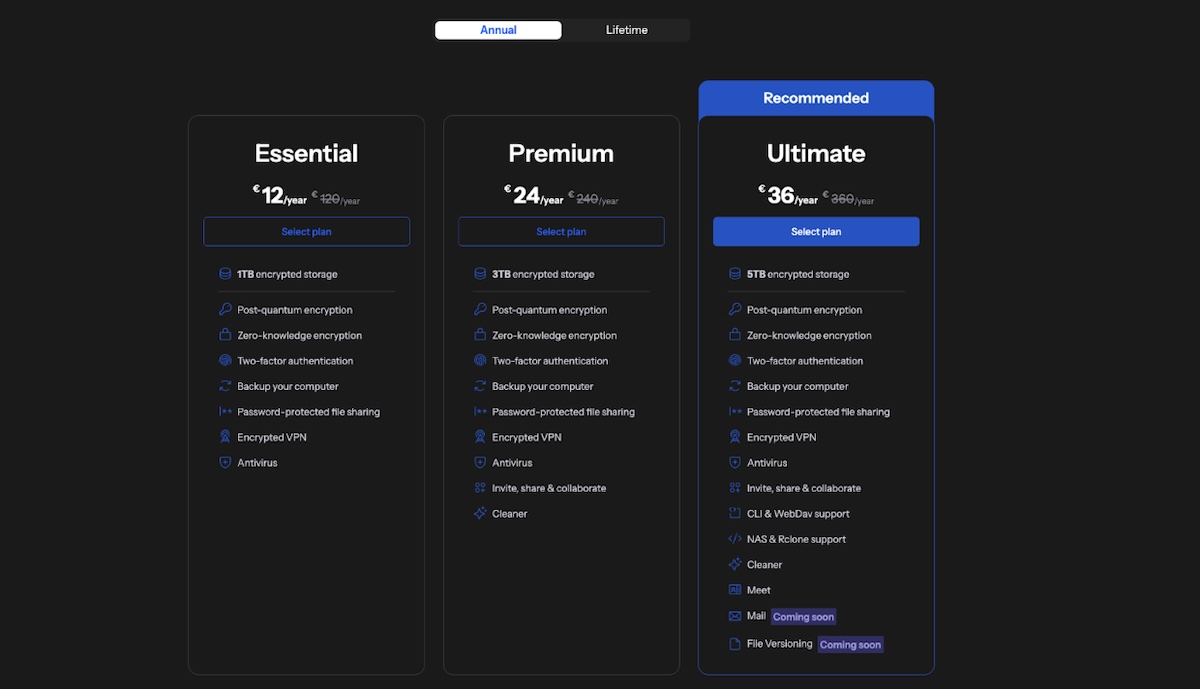
Task: Click Premium Backup your computer sync icon
Action: pyautogui.click(x=480, y=386)
